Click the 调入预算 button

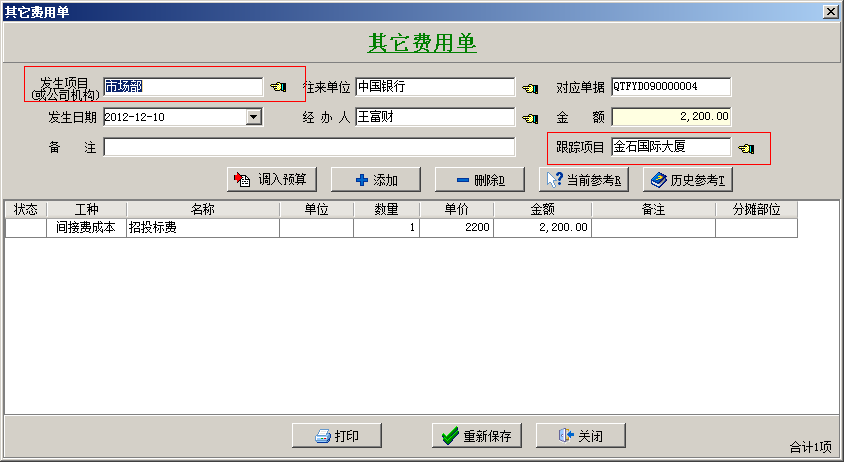pyautogui.click(x=272, y=179)
